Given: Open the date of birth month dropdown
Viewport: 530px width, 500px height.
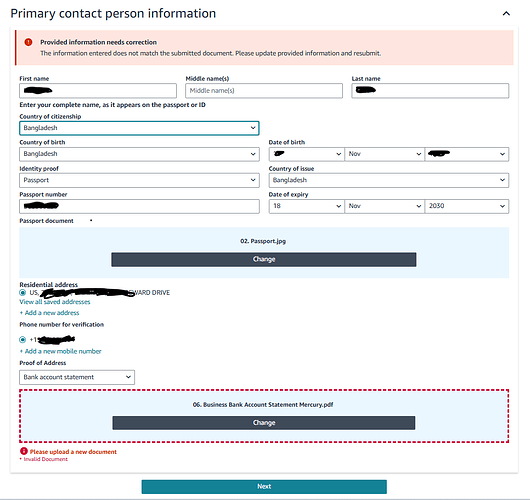Looking at the screenshot, I should point(384,154).
